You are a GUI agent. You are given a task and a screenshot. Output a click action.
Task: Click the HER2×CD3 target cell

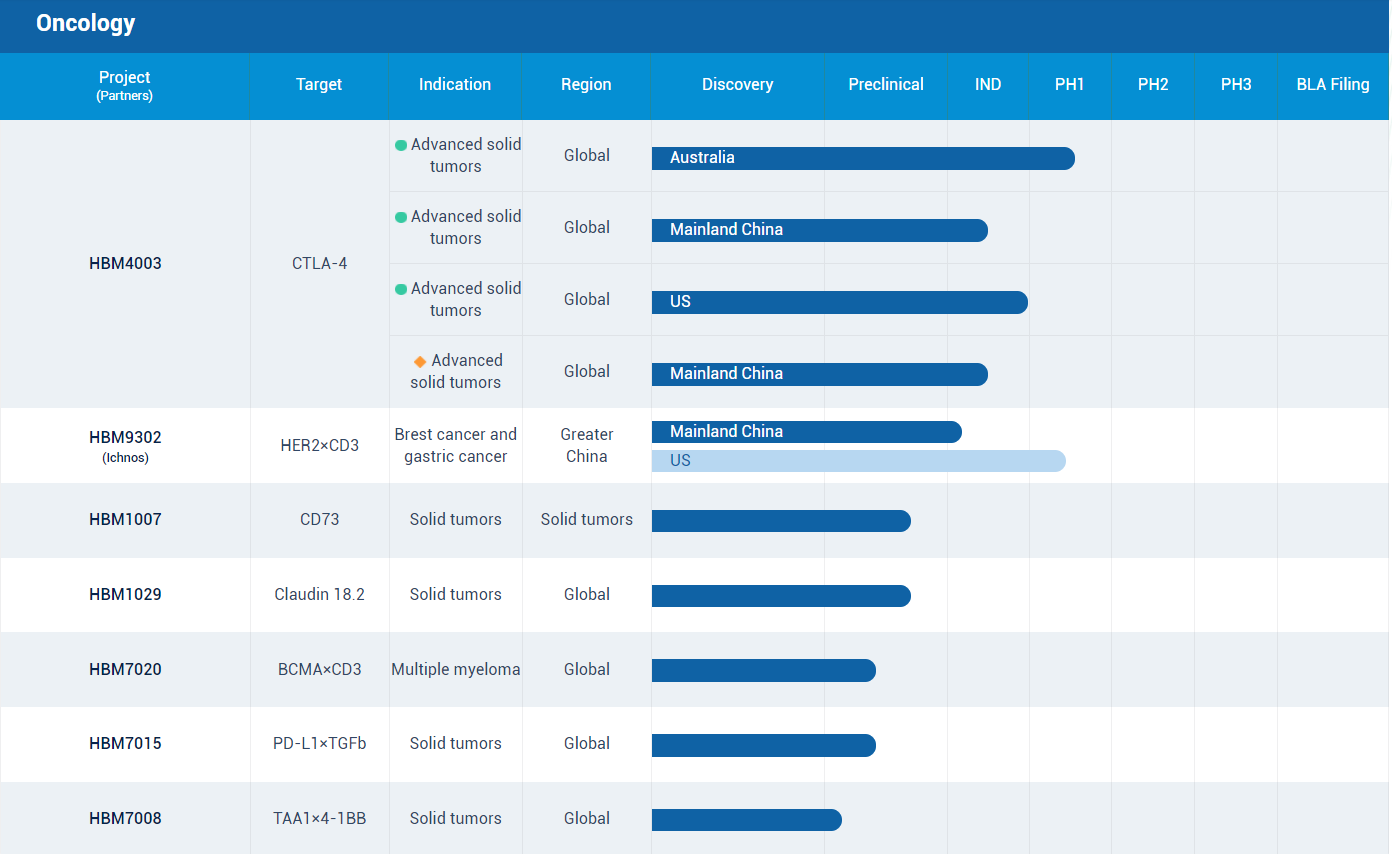(319, 446)
